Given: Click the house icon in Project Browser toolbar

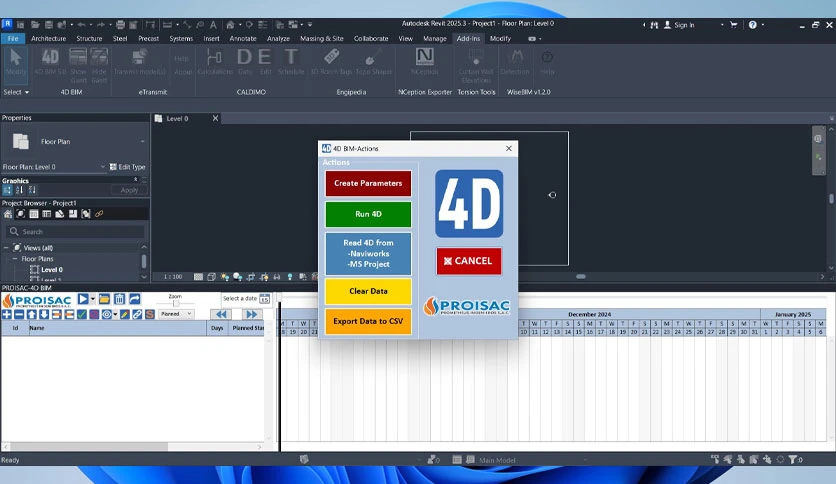Looking at the screenshot, I should (7, 214).
